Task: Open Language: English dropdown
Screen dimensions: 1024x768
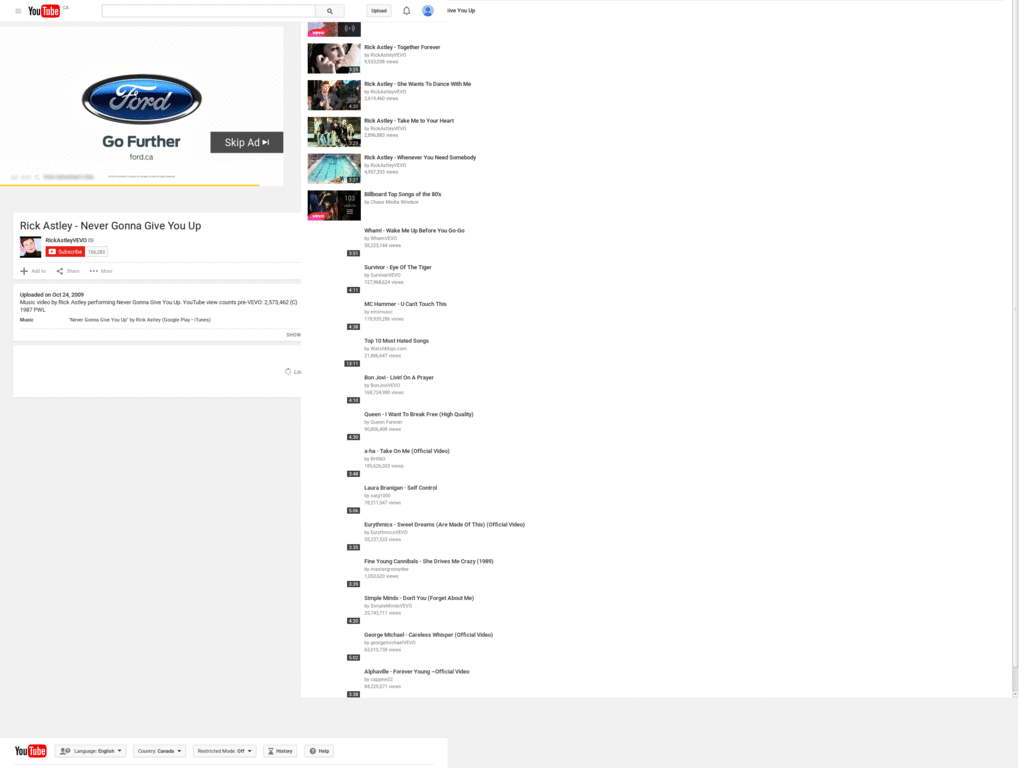Action: click(91, 751)
